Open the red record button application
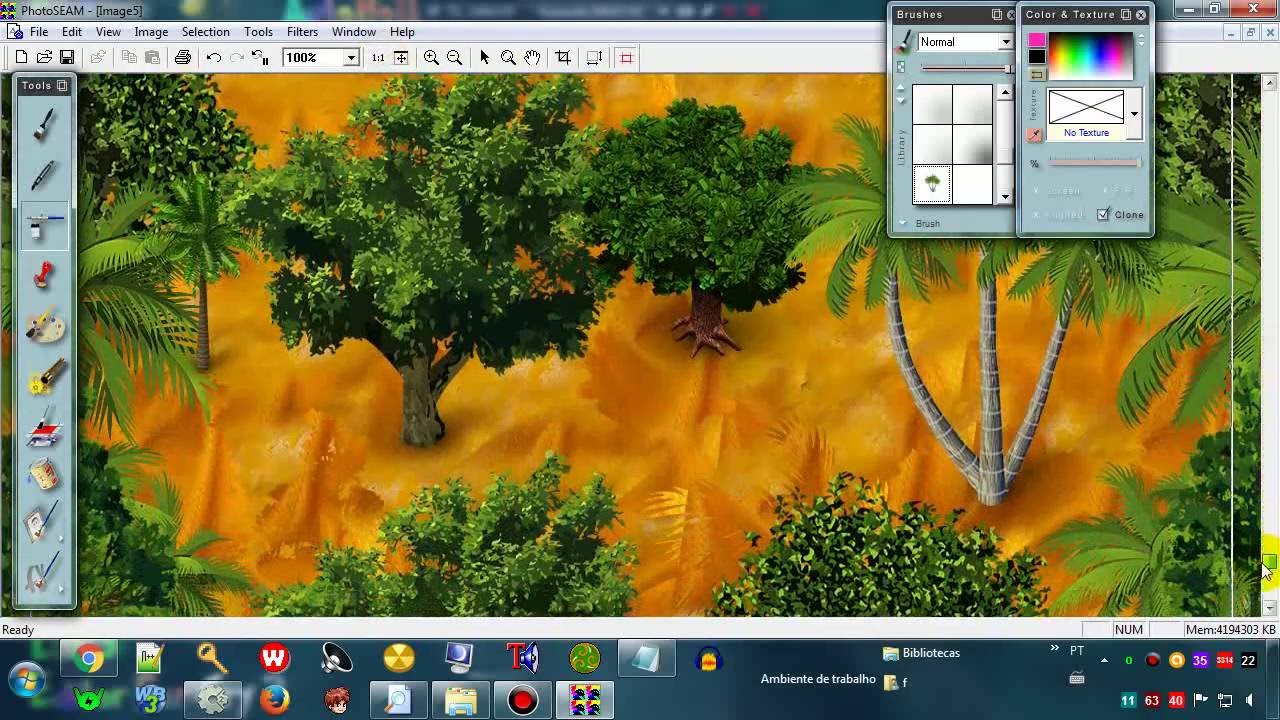This screenshot has width=1280, height=720. point(522,700)
